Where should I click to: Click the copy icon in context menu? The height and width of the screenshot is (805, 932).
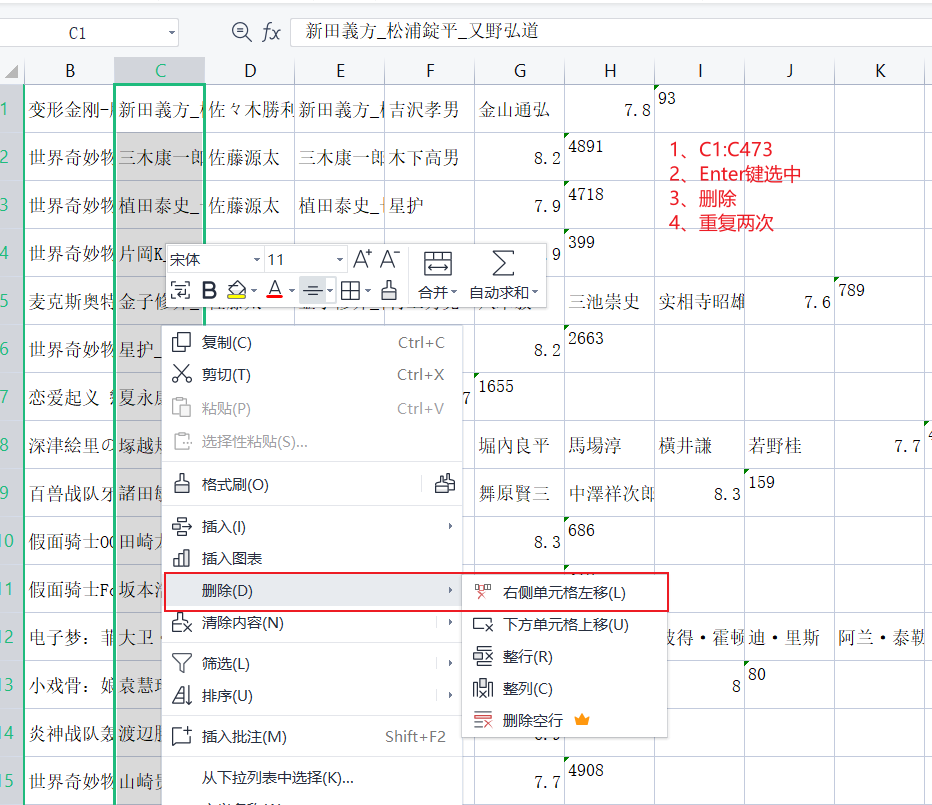[181, 342]
